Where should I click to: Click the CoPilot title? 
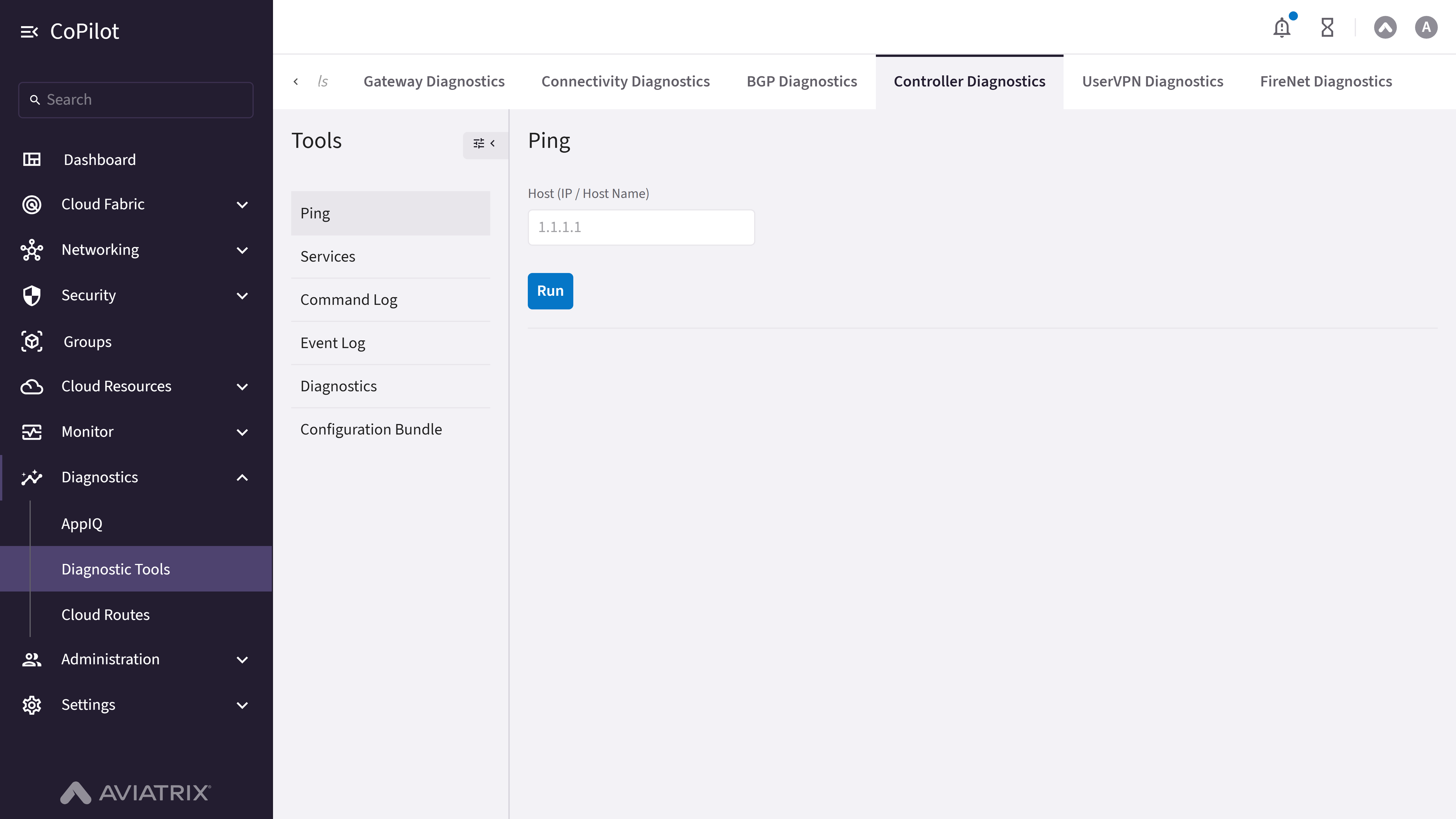click(85, 32)
